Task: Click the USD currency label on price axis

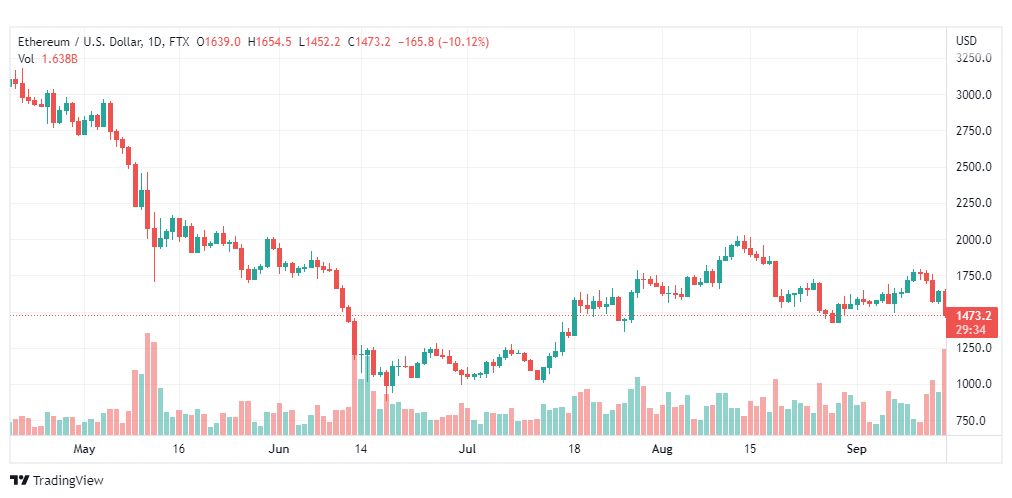Action: click(966, 41)
